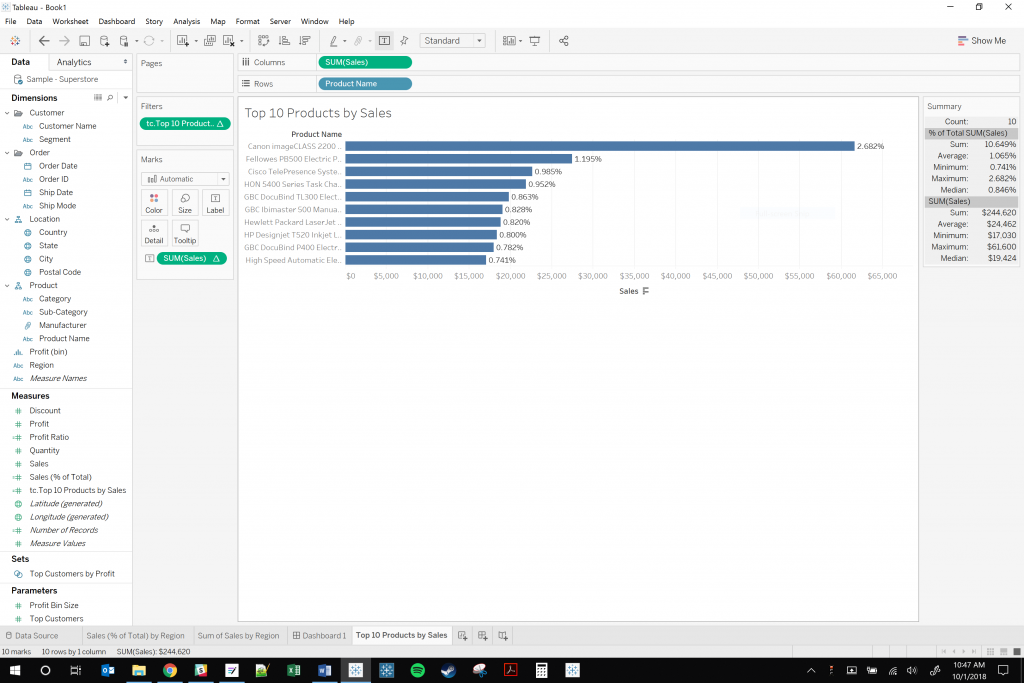Click the New Dashboard icon near the sheet tabs
1024x683 pixels.
(x=482, y=635)
